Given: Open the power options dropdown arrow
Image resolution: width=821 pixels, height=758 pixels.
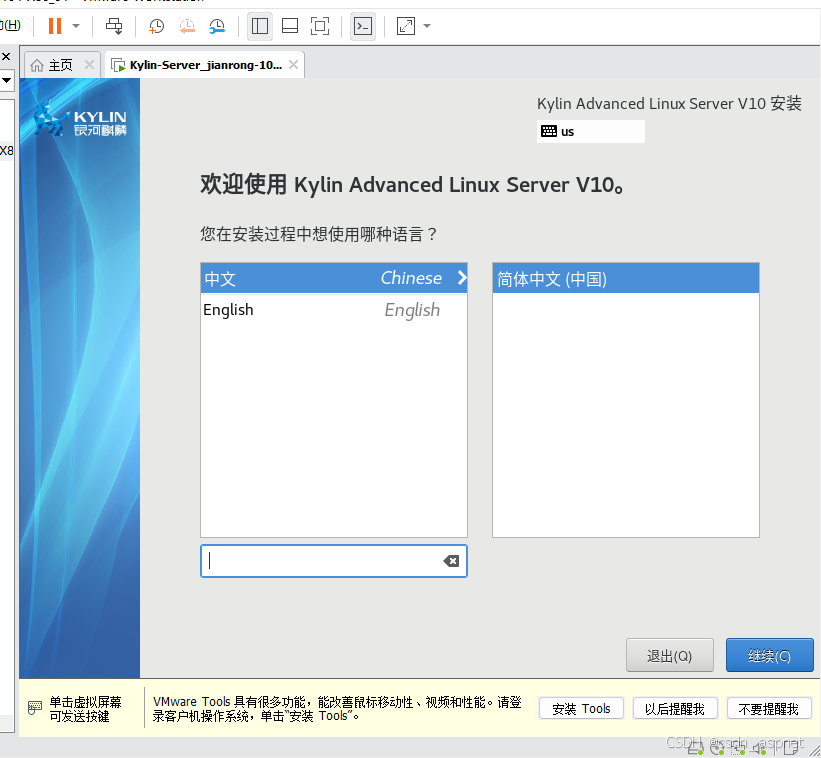Looking at the screenshot, I should (x=76, y=26).
